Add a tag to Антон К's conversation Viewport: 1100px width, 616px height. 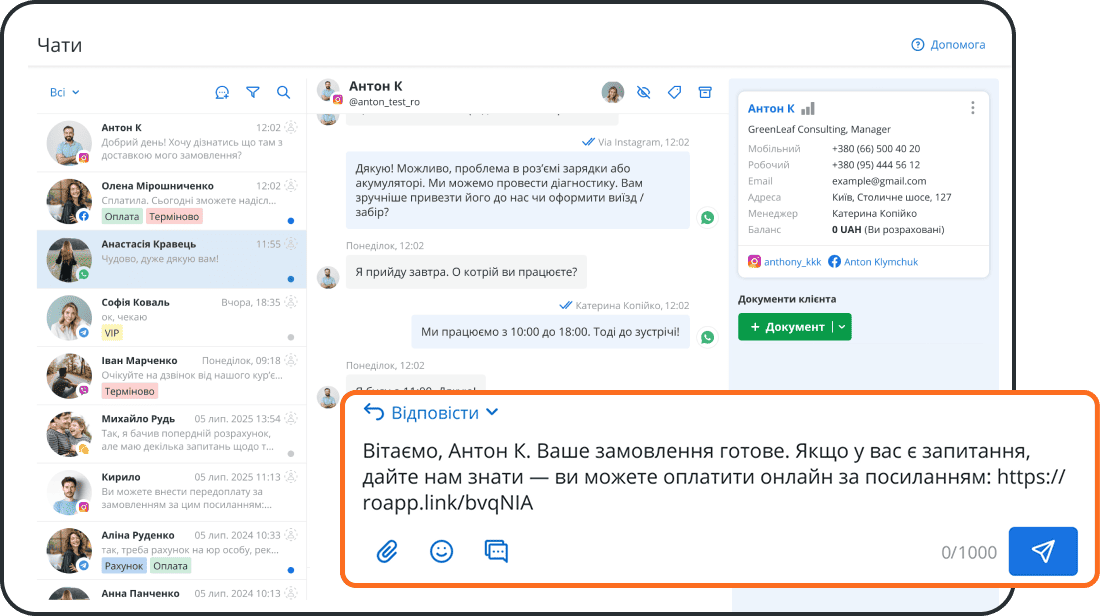click(674, 91)
